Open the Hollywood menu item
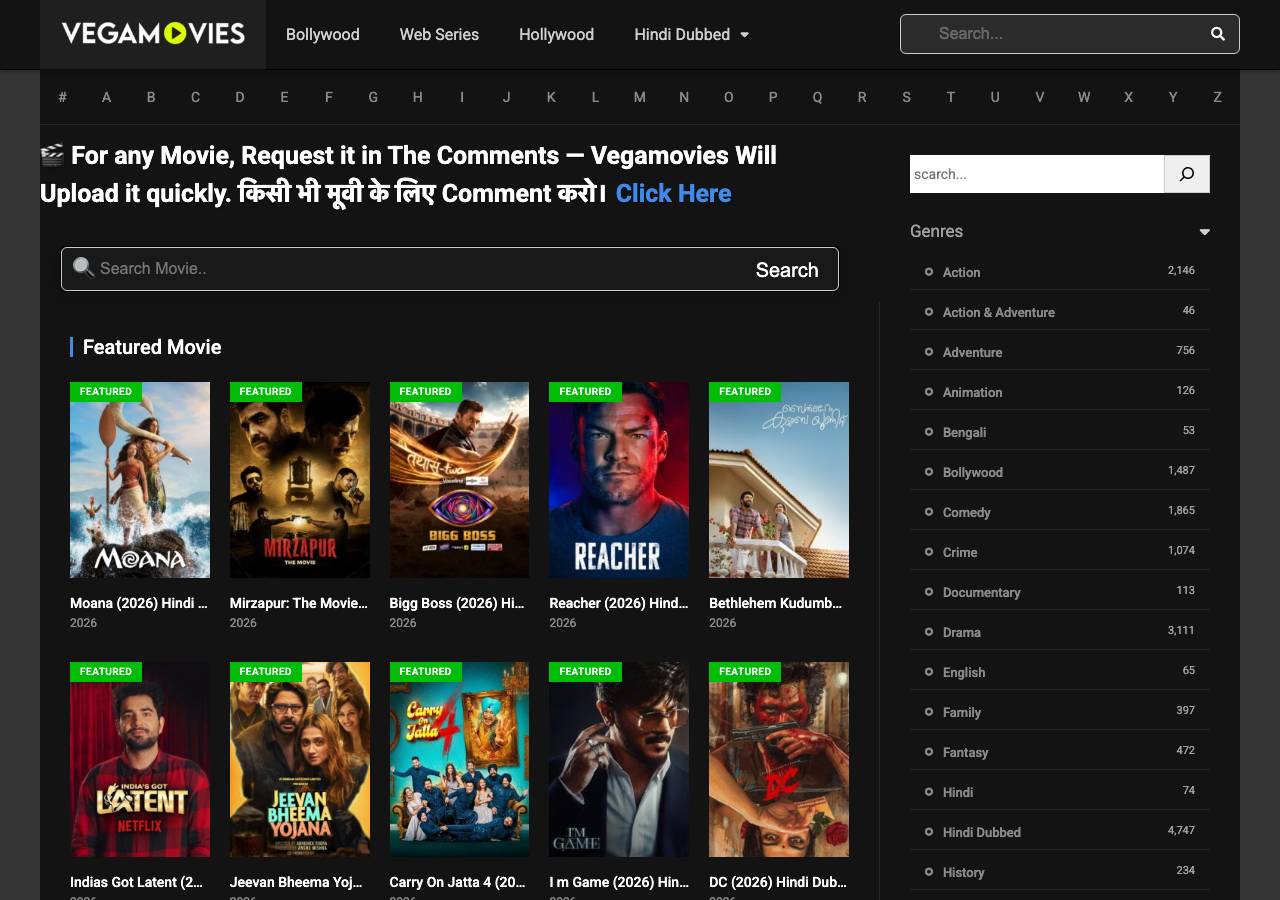Screen dimensions: 1280x900 point(556,34)
